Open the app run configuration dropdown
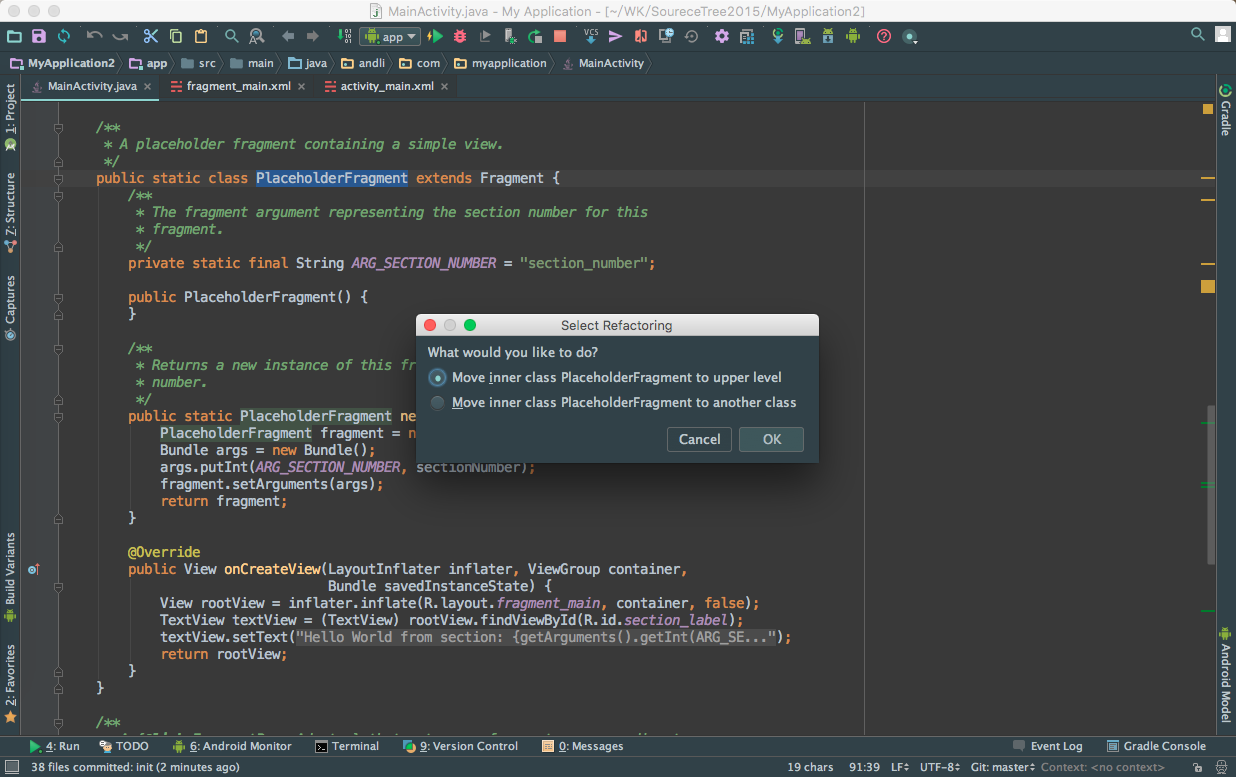This screenshot has width=1236, height=777. [x=390, y=36]
